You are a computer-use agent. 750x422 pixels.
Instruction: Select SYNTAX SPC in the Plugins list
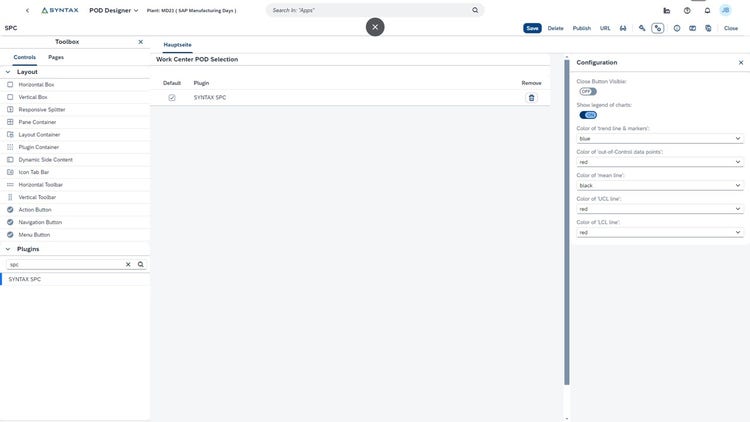point(75,279)
